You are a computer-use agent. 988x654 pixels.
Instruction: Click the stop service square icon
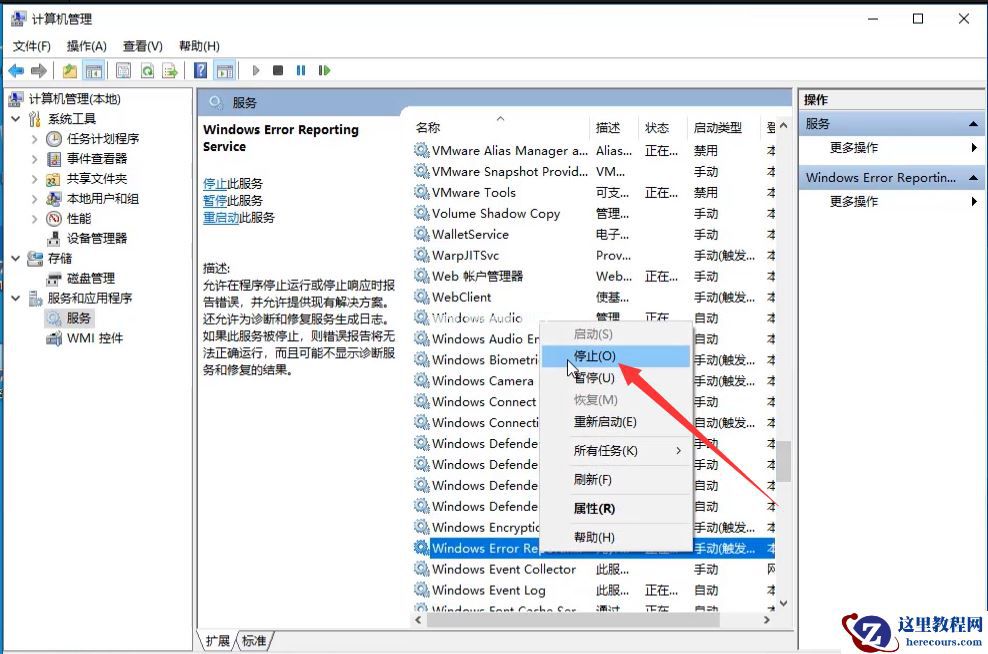pos(280,70)
